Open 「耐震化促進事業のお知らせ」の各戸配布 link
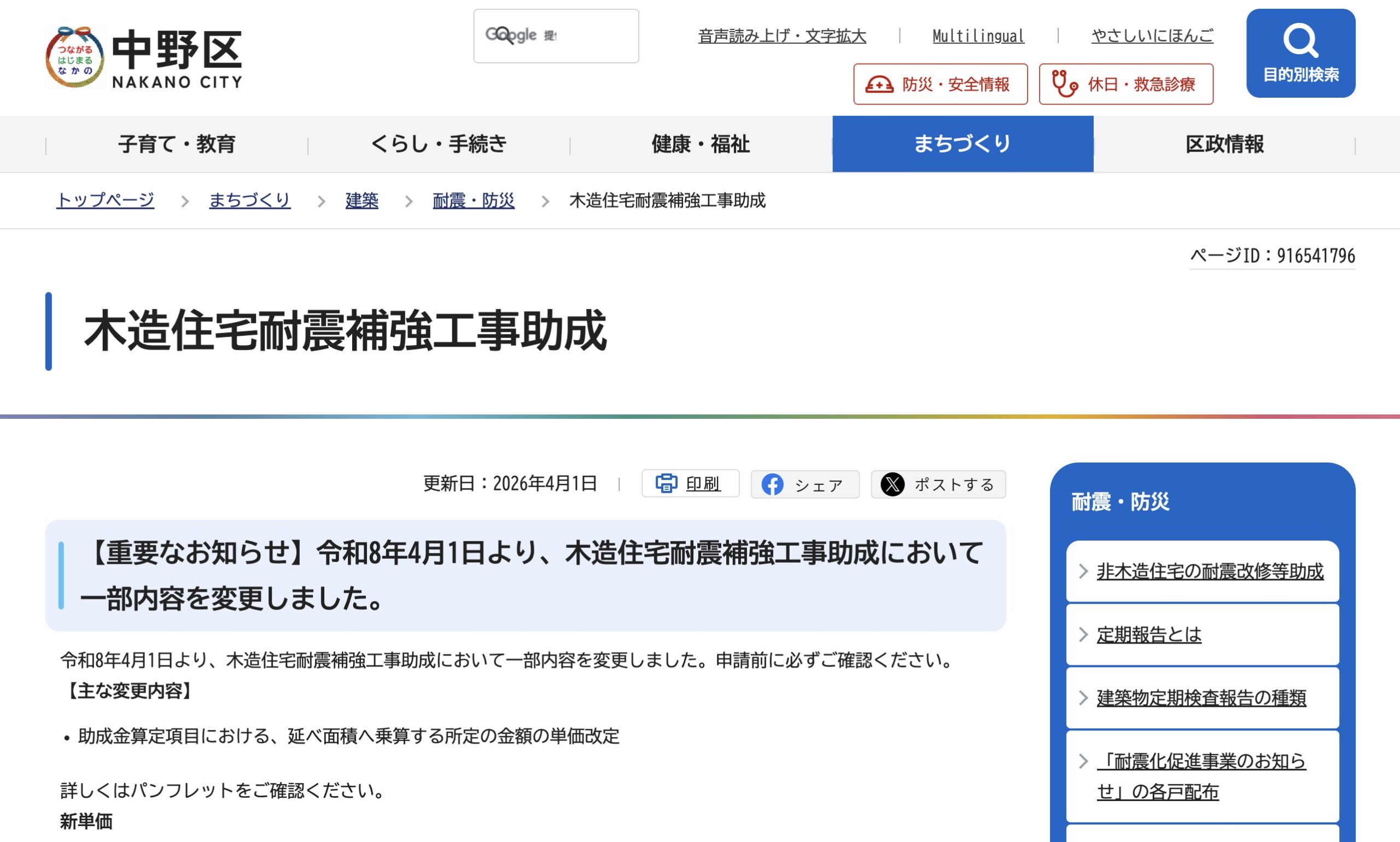 pos(1201,776)
